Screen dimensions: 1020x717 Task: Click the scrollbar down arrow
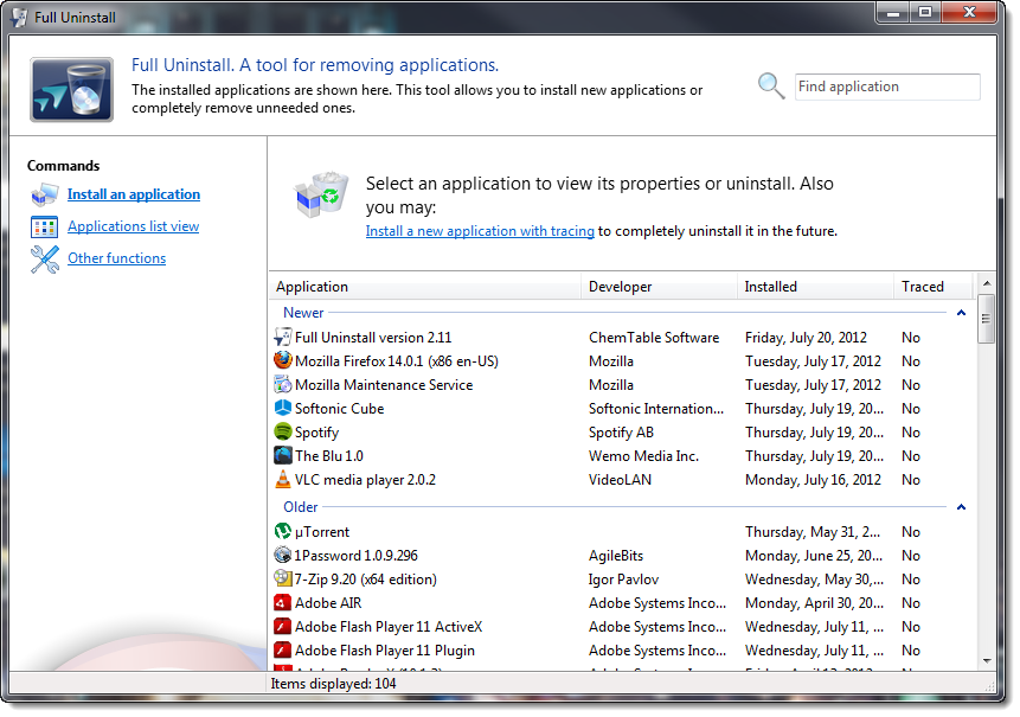pyautogui.click(x=987, y=661)
